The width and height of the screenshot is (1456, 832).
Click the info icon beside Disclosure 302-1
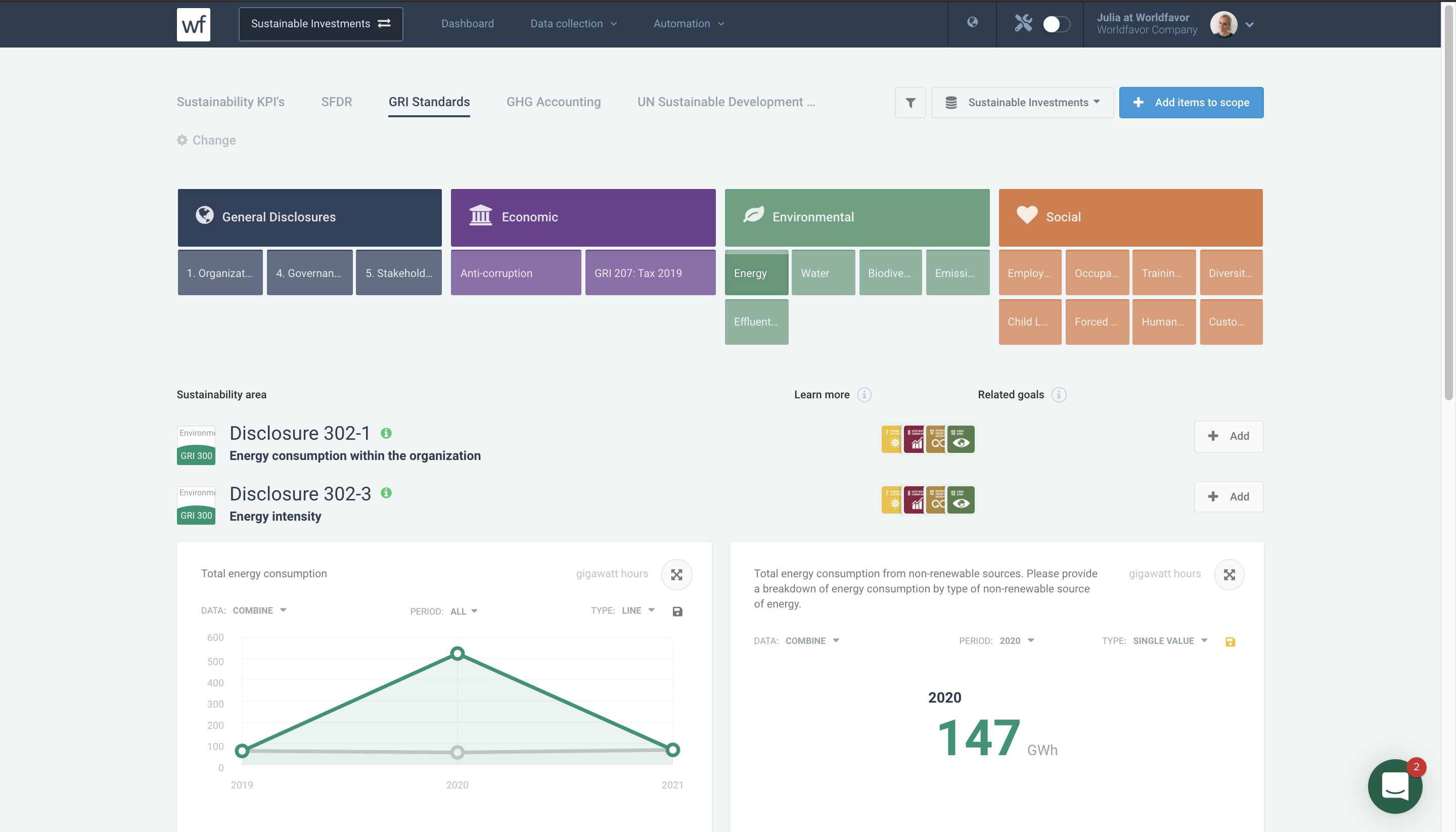point(386,433)
